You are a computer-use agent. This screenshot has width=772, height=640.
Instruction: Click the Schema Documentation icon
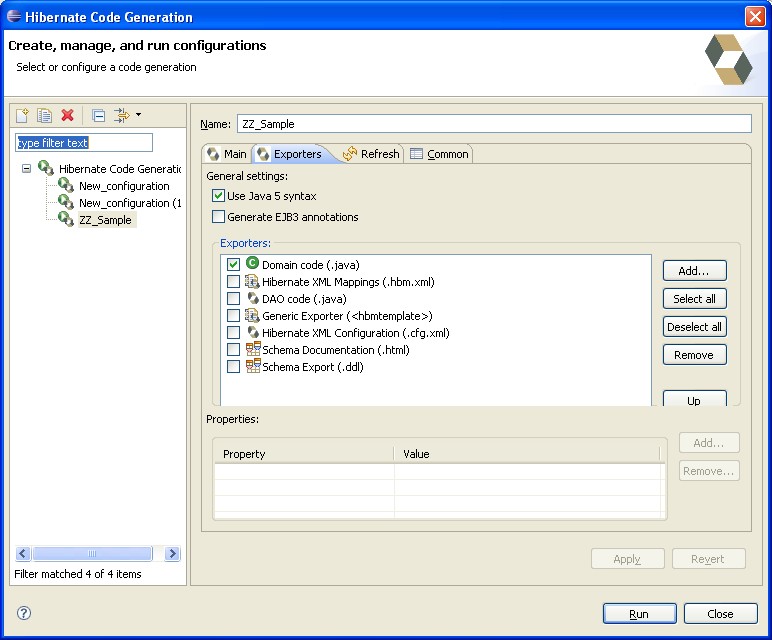tap(253, 349)
